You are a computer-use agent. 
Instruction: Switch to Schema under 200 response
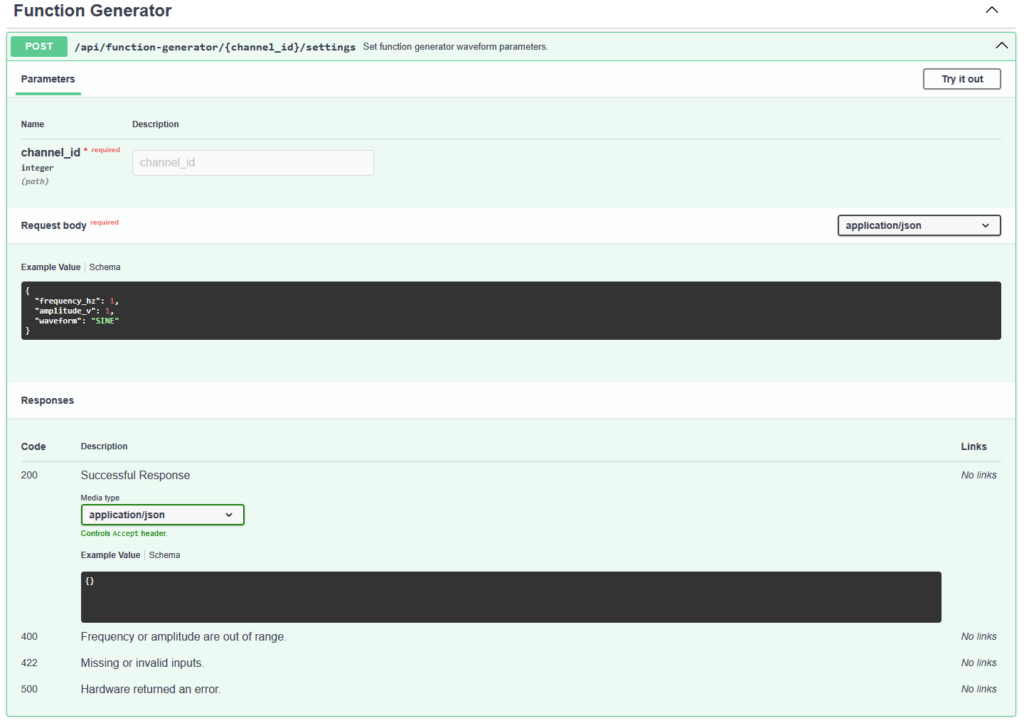[x=165, y=555]
